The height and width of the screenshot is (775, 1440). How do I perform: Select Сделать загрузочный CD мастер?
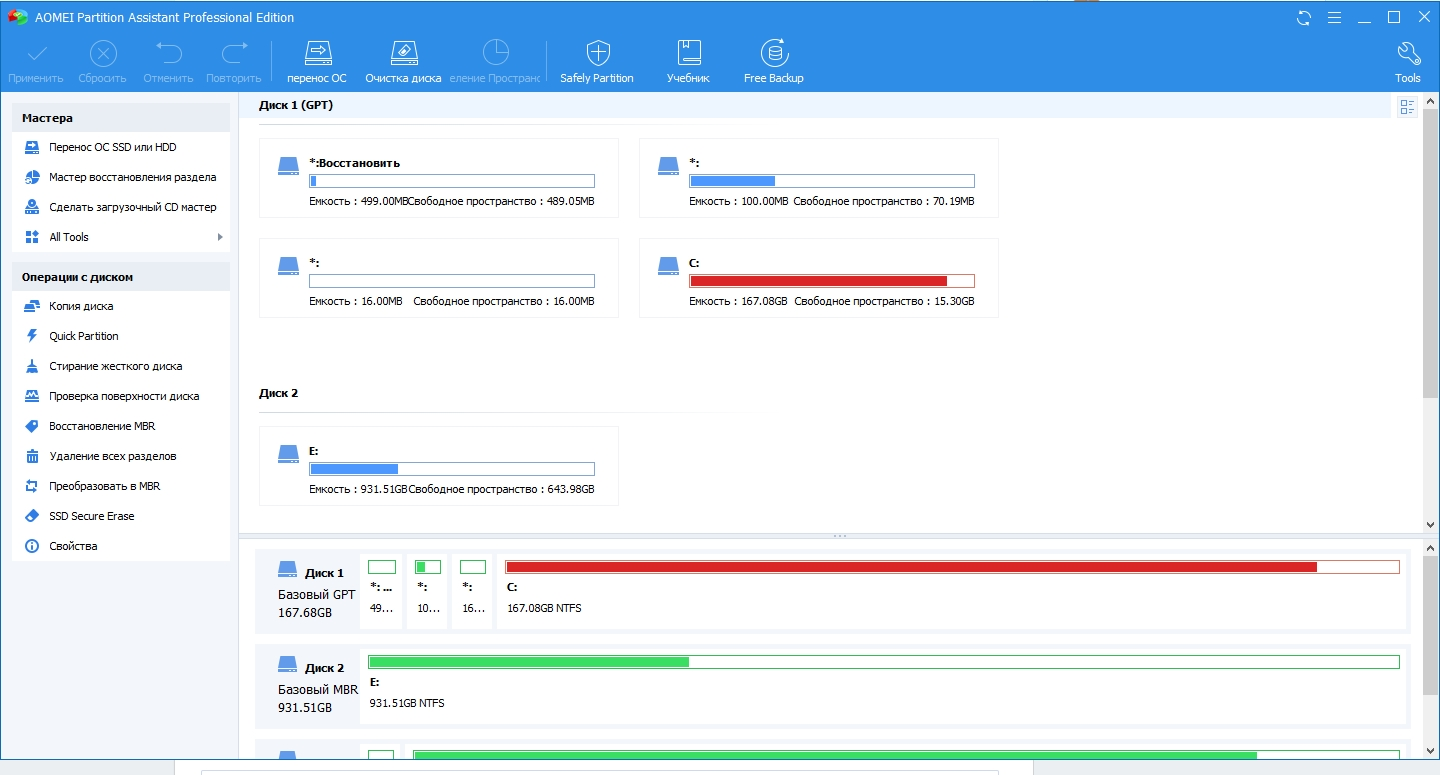120,207
